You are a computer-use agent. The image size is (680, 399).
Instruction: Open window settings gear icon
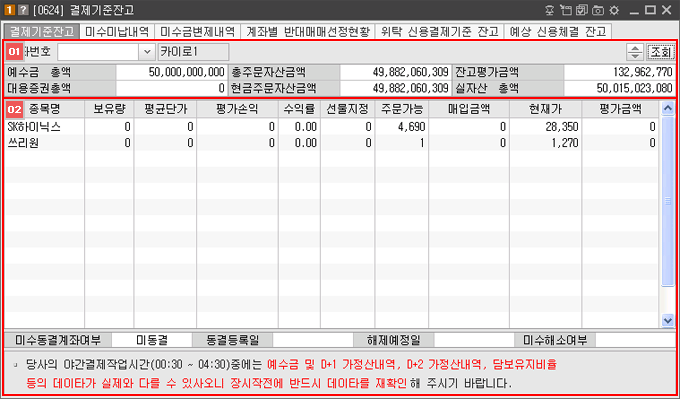point(614,10)
